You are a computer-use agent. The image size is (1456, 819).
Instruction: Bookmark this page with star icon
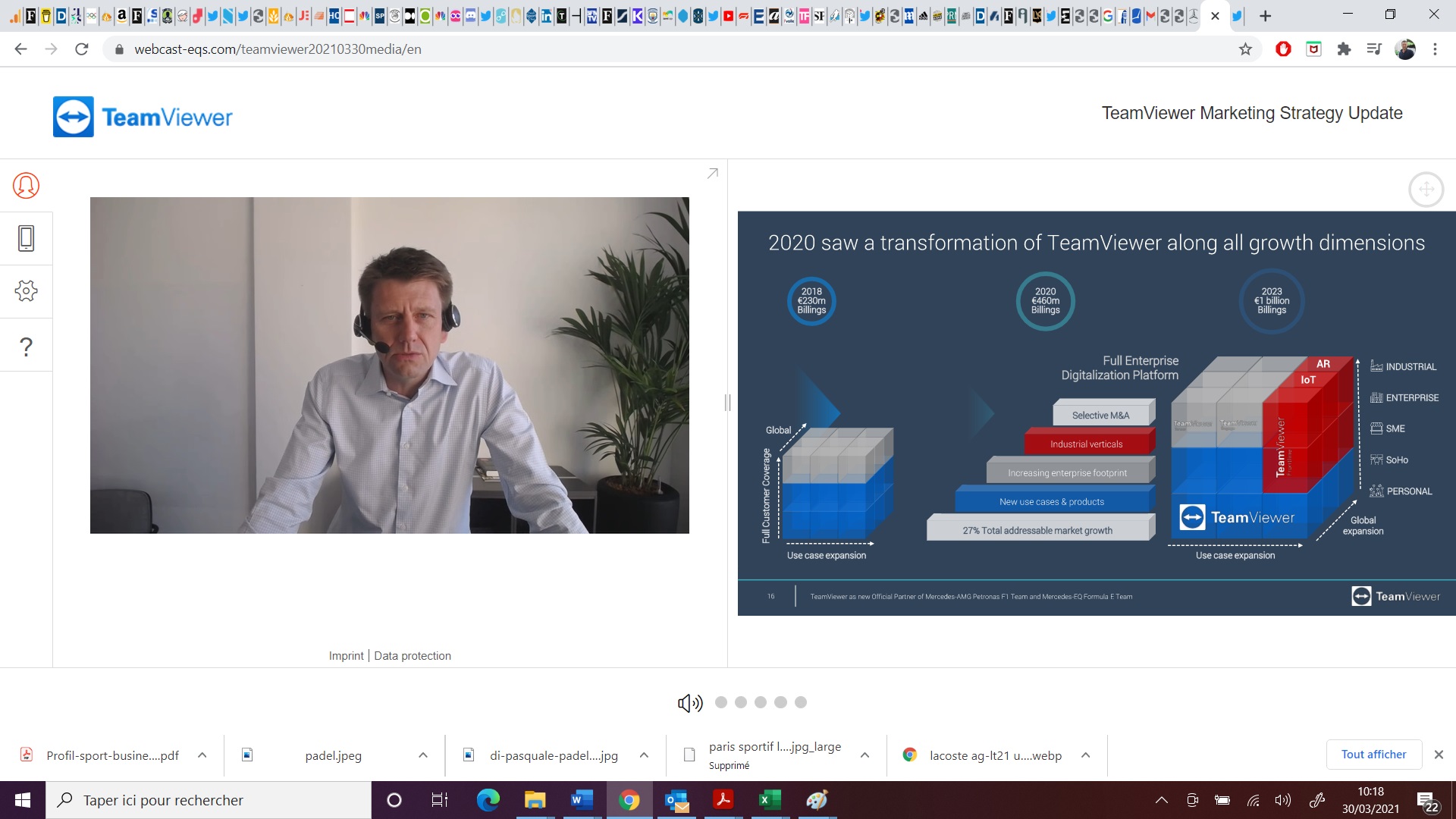[1245, 49]
